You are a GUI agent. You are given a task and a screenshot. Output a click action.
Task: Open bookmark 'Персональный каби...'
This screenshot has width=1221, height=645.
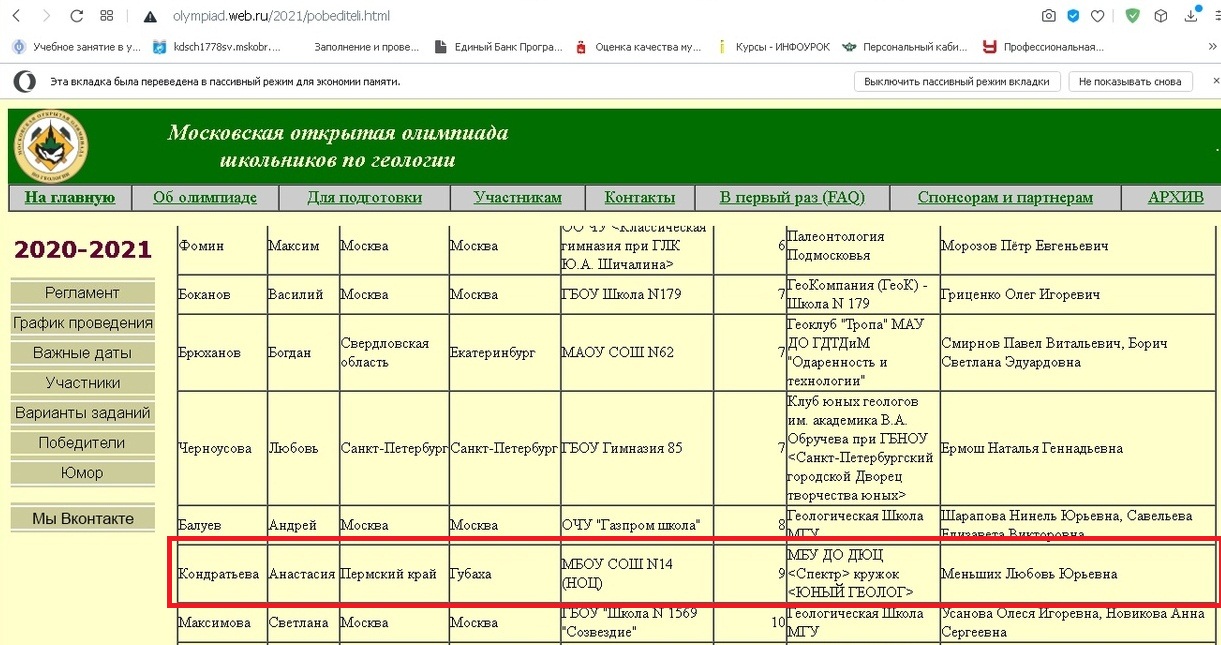point(907,46)
